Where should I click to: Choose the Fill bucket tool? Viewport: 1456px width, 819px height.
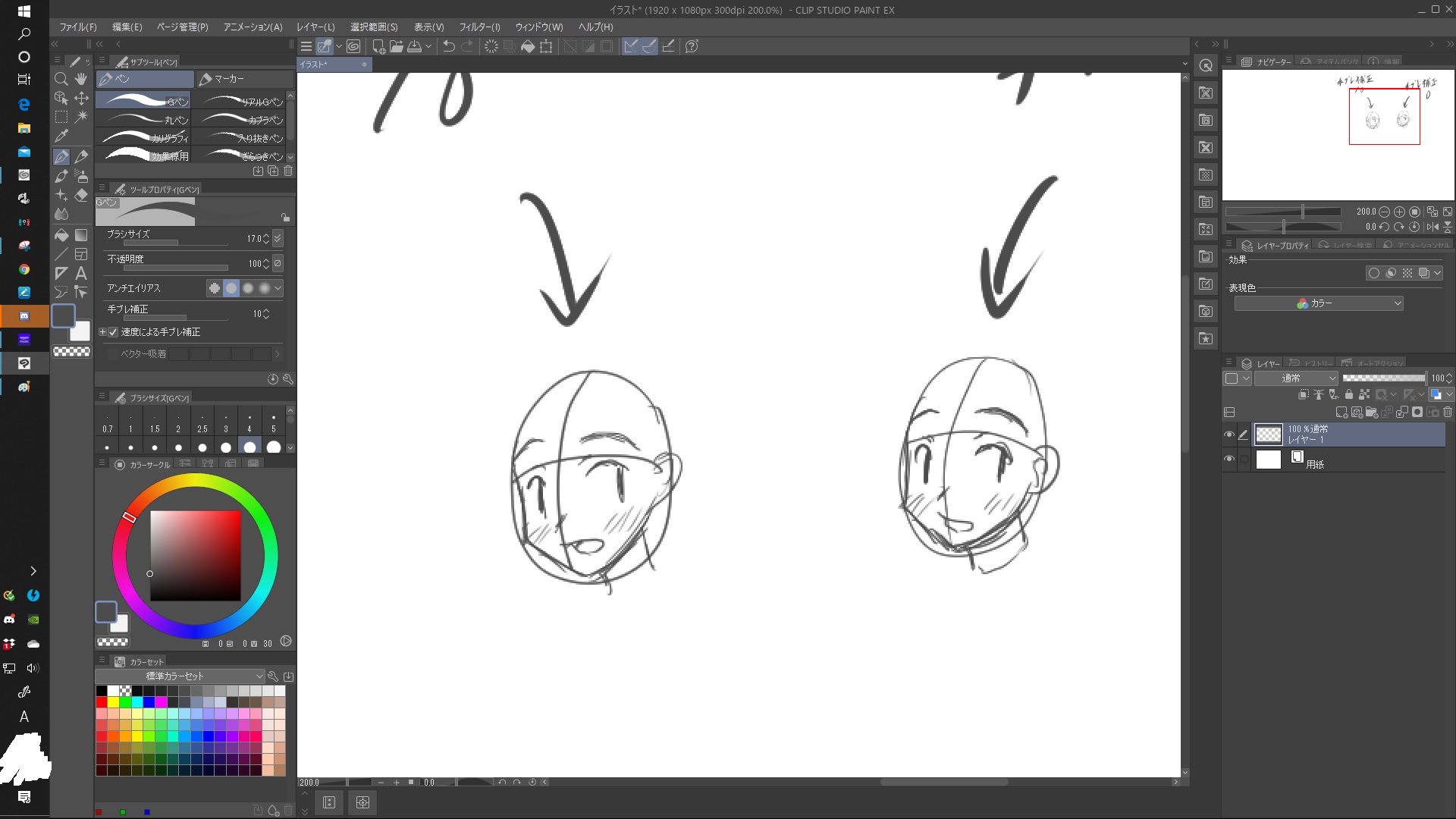pos(61,235)
